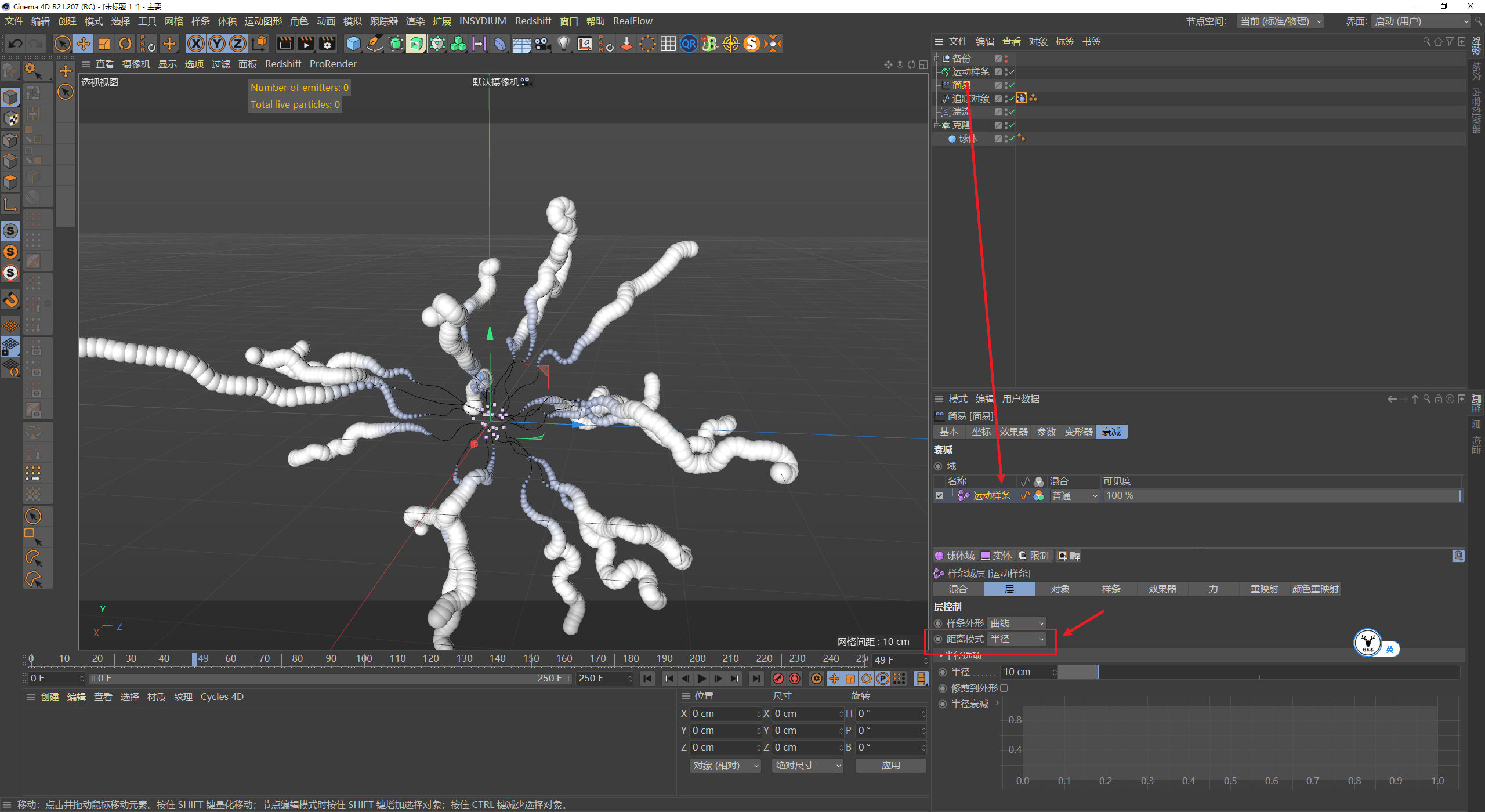1485x812 pixels.
Task: Click the 应用 button in coordinates panel
Action: coord(890,765)
